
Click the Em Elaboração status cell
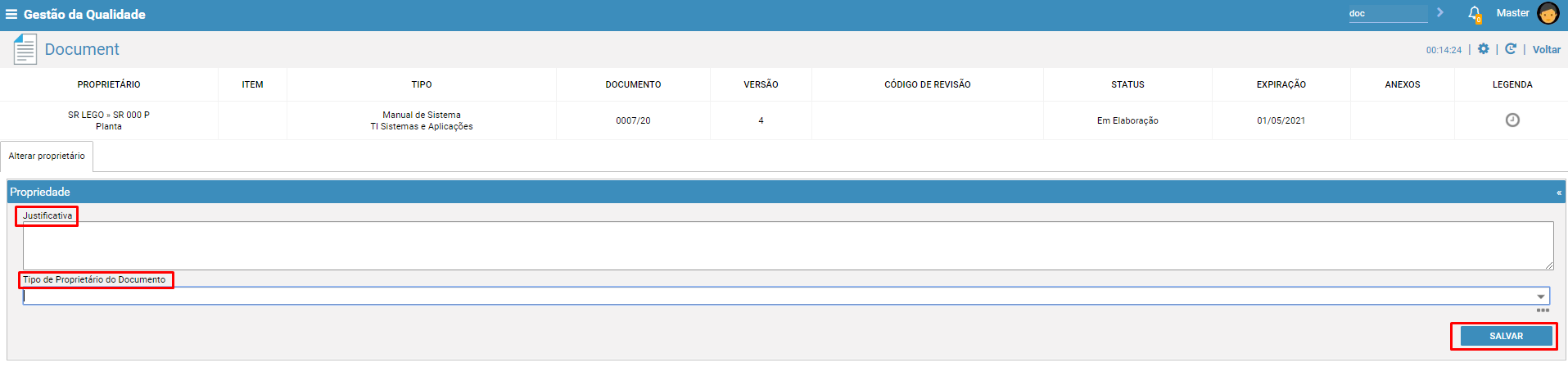(x=1127, y=120)
